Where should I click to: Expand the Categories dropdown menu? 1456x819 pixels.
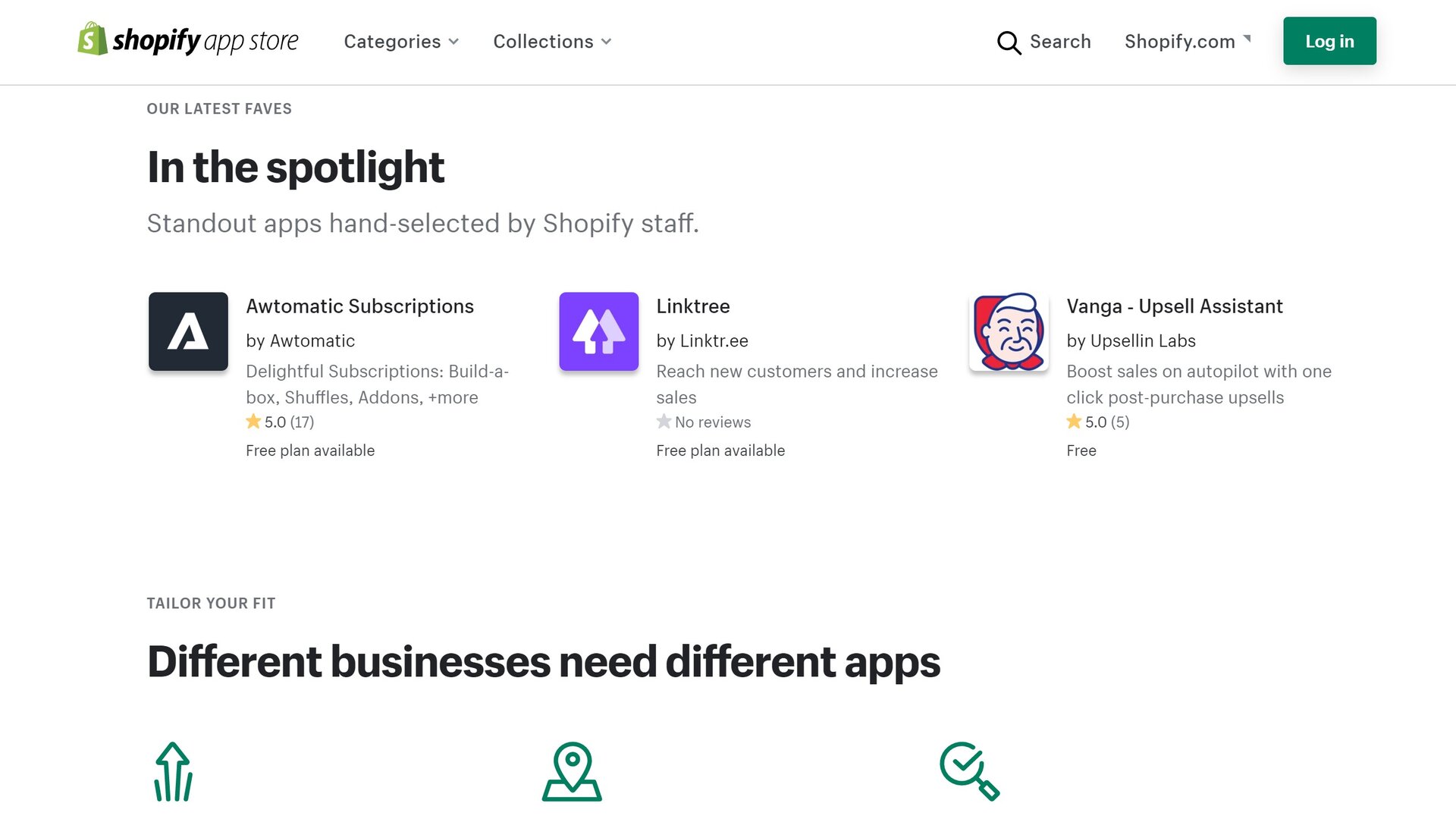tap(401, 42)
